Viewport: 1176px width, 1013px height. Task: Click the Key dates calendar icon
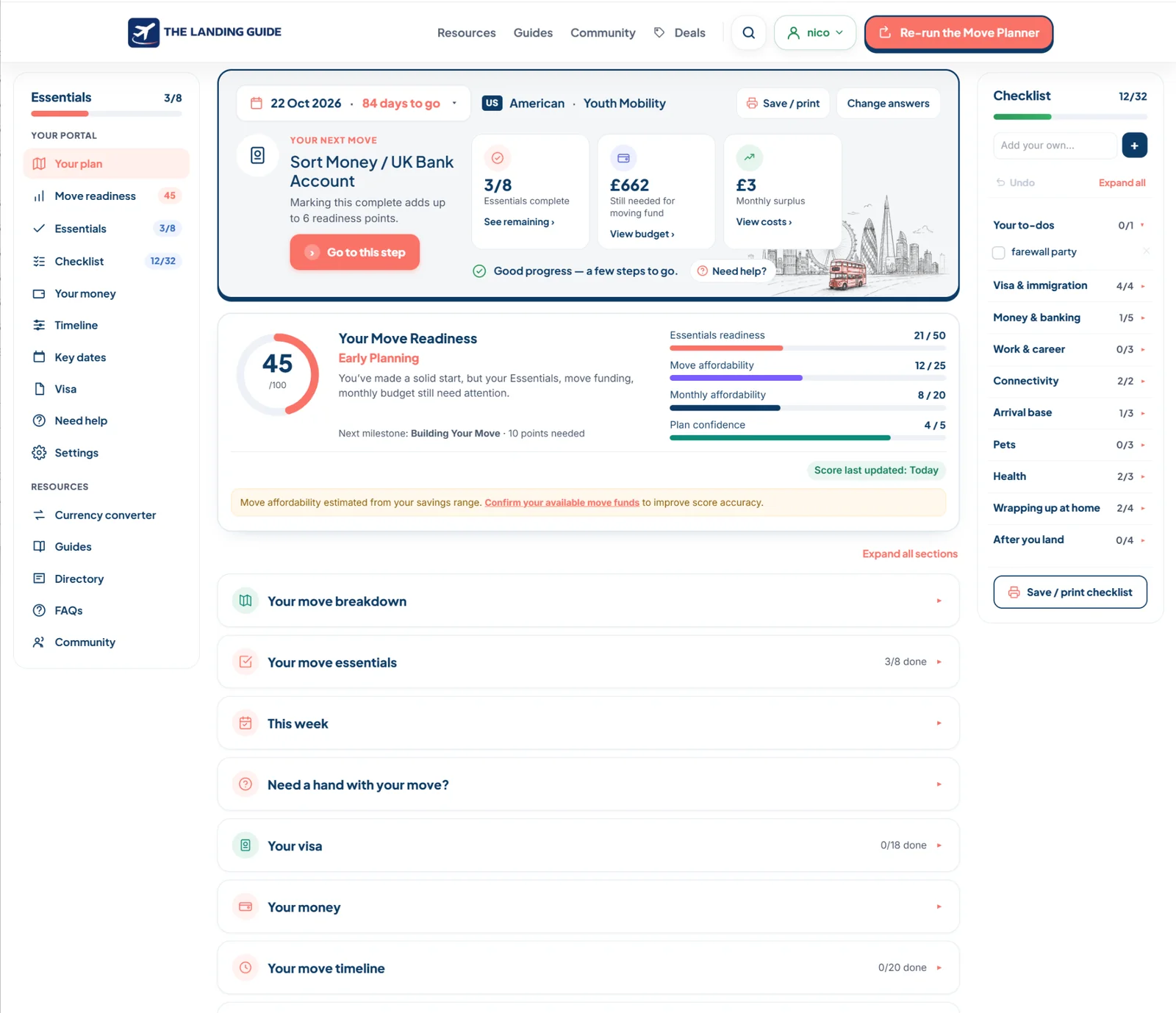pyautogui.click(x=39, y=357)
